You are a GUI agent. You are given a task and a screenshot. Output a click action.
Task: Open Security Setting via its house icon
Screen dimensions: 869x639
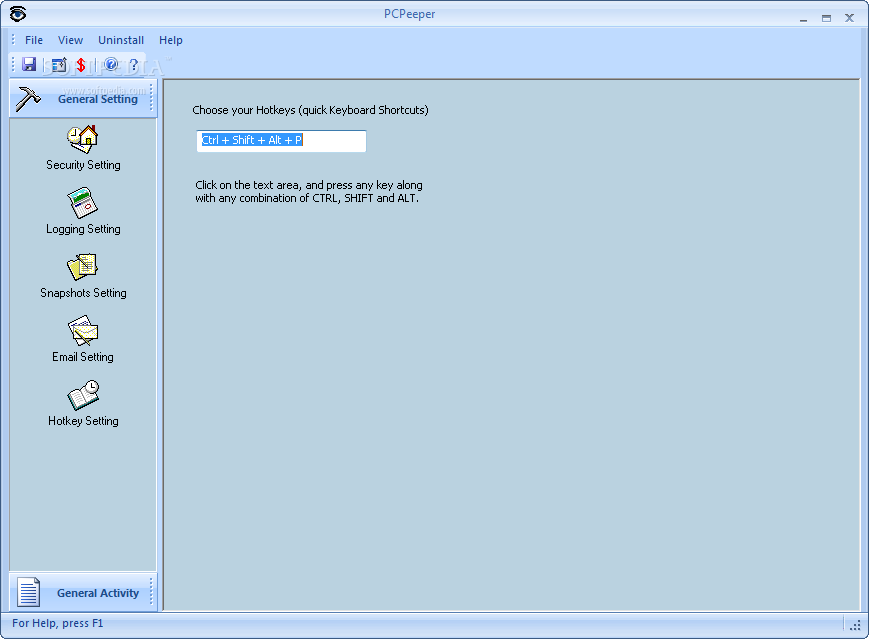tap(83, 139)
